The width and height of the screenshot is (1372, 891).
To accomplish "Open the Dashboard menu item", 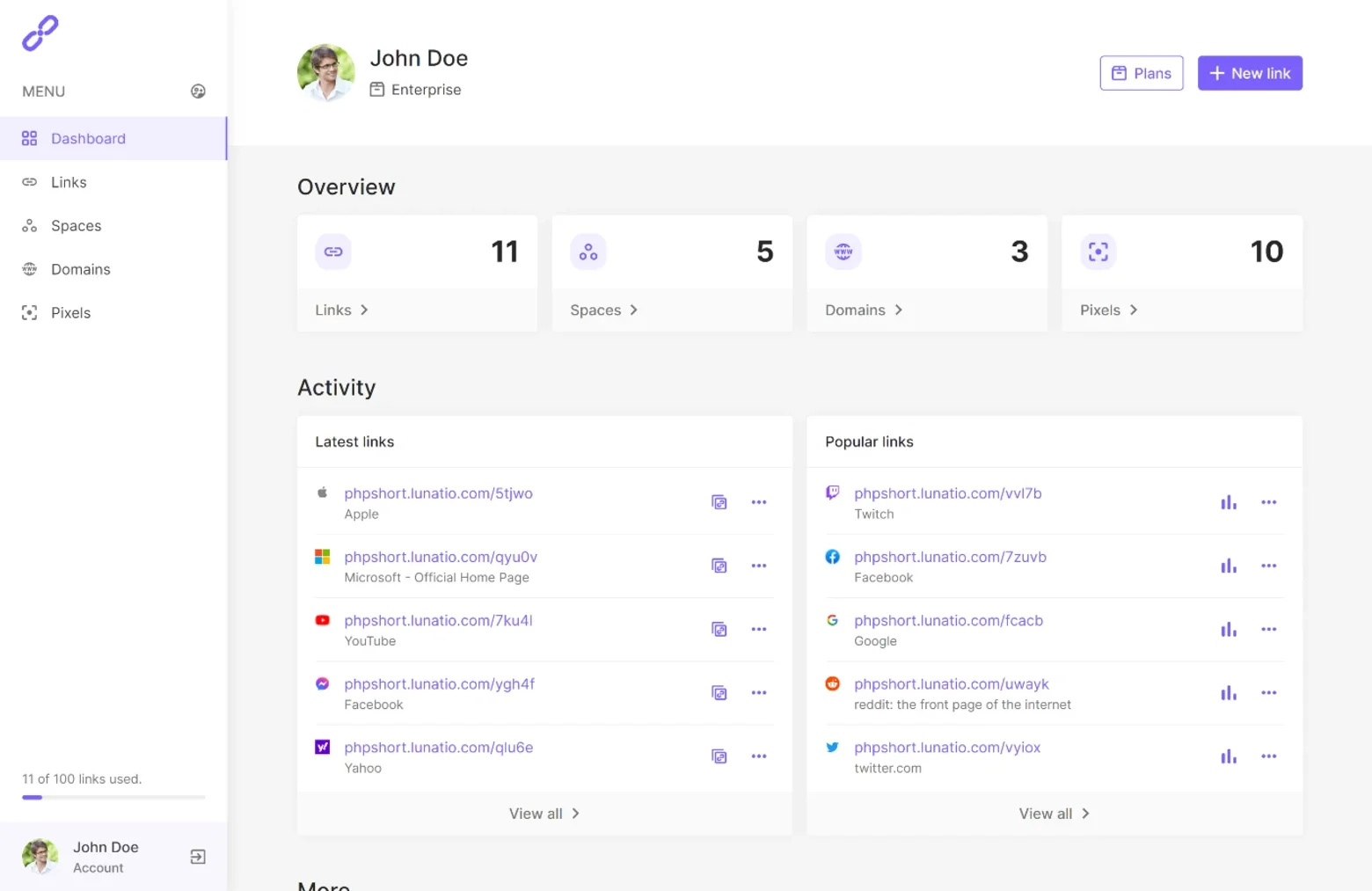I will tap(113, 138).
